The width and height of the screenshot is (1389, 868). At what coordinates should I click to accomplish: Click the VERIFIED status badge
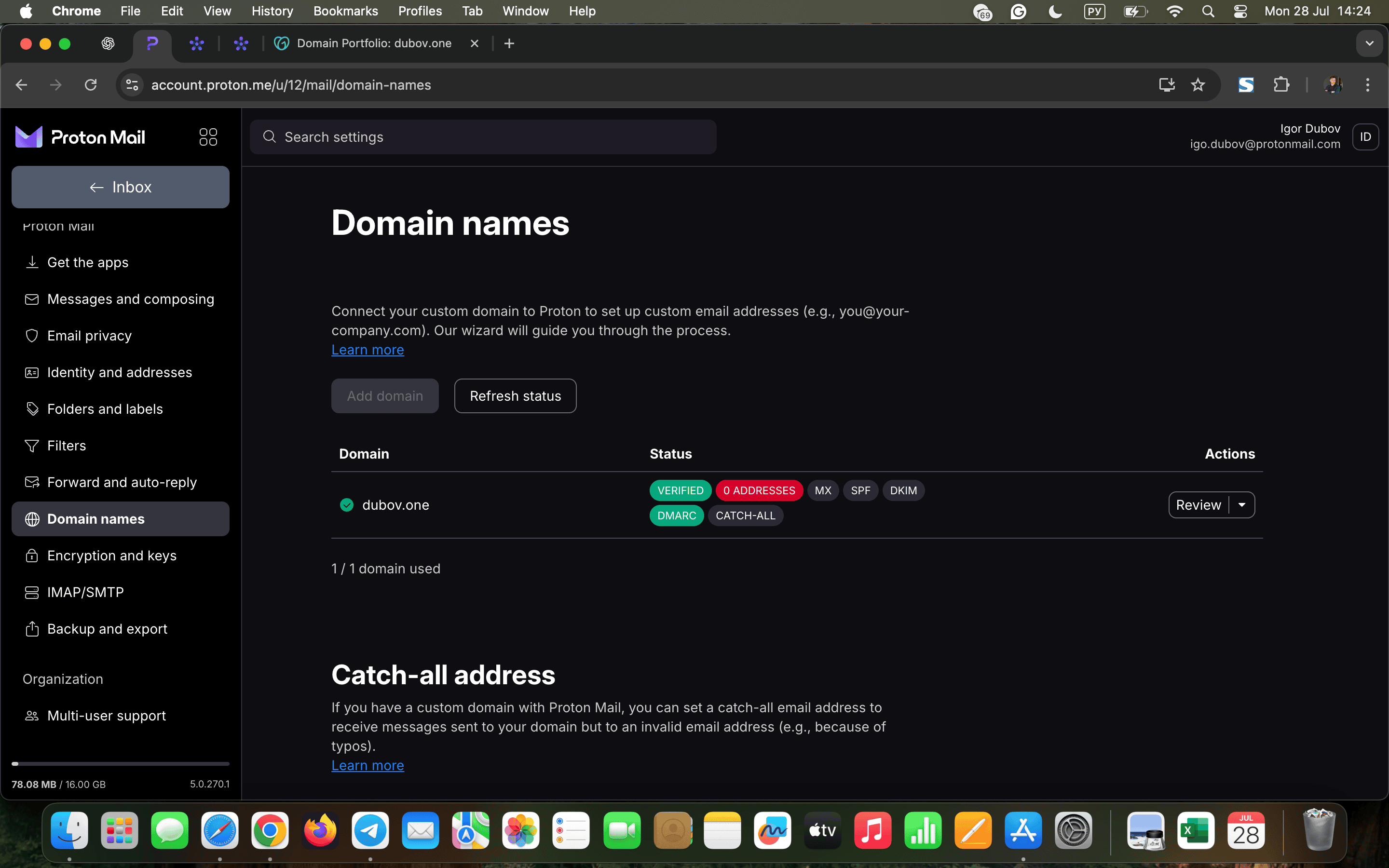point(680,491)
